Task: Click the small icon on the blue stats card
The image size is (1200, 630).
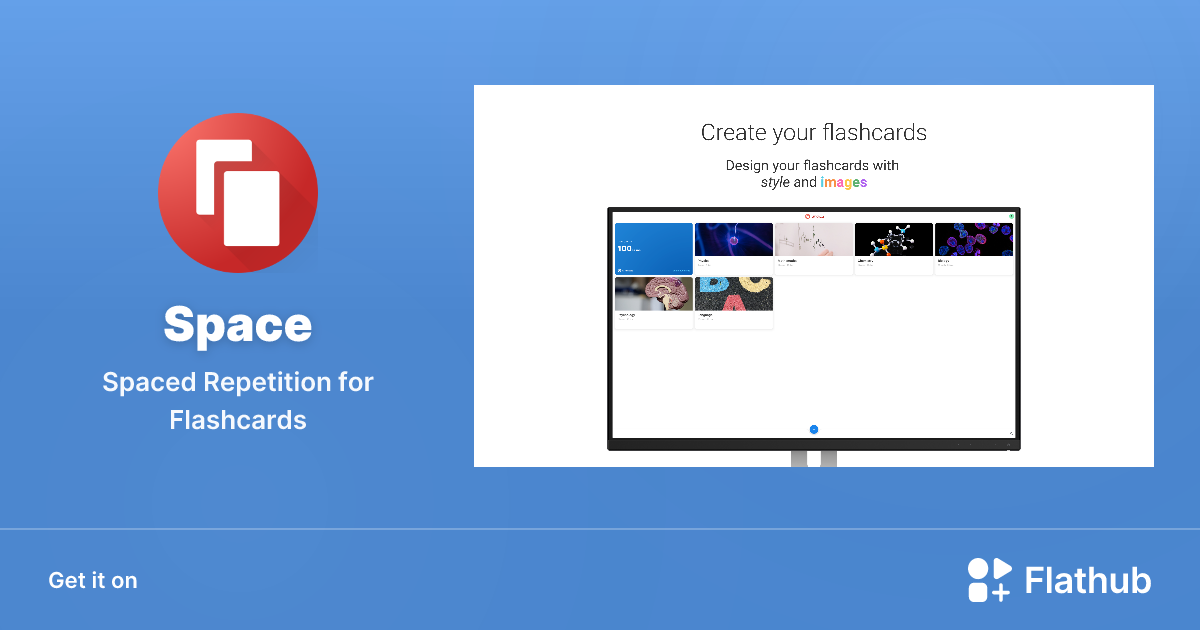Action: click(620, 269)
